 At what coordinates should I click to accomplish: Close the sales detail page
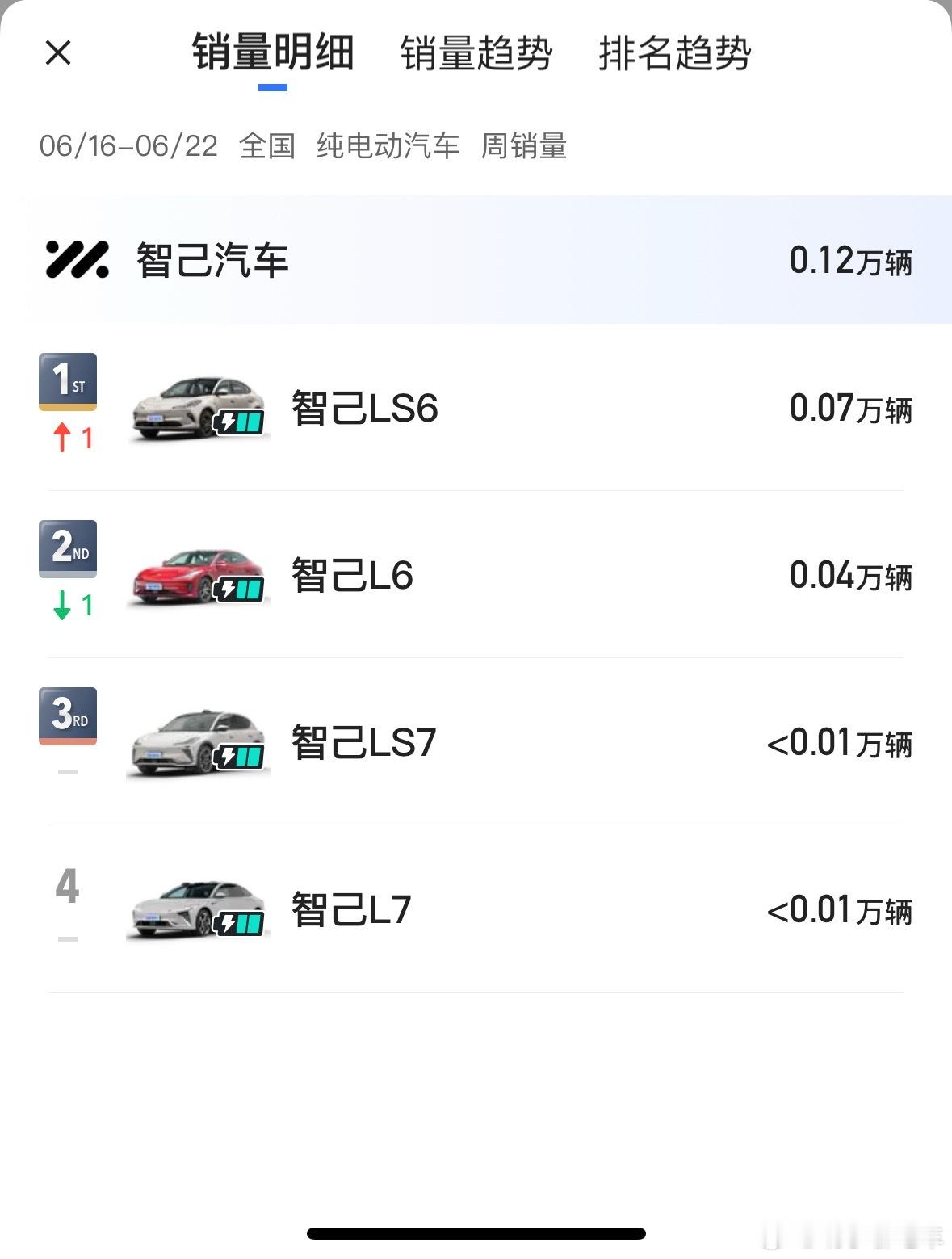point(58,53)
